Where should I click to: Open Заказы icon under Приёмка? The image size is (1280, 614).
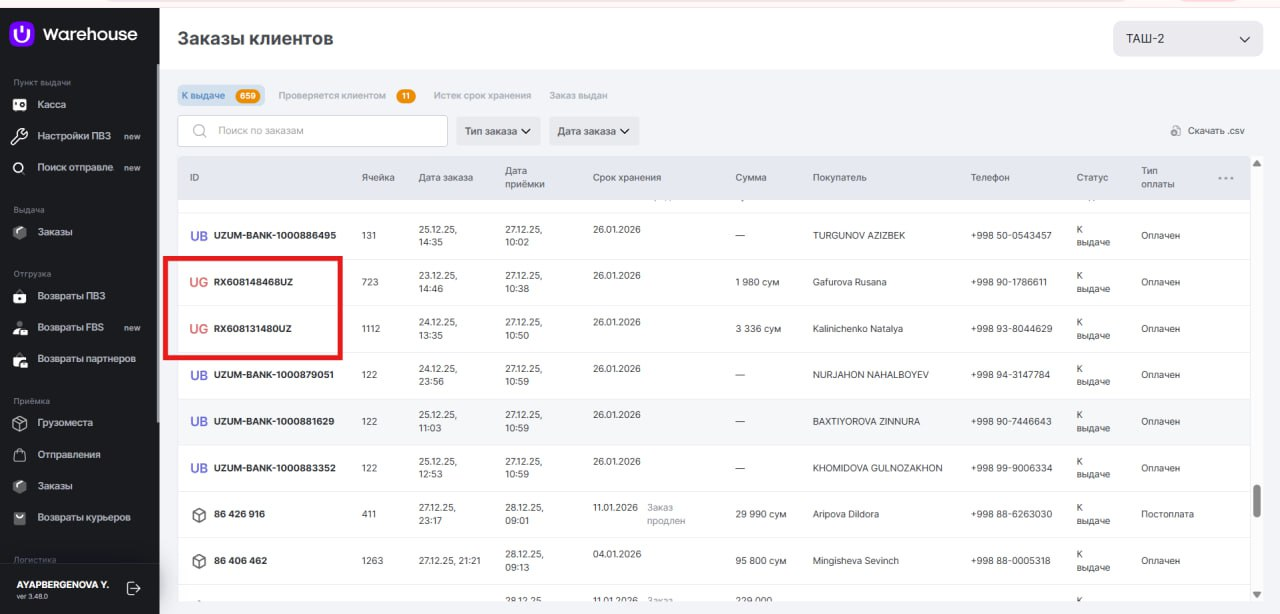pyautogui.click(x=19, y=486)
